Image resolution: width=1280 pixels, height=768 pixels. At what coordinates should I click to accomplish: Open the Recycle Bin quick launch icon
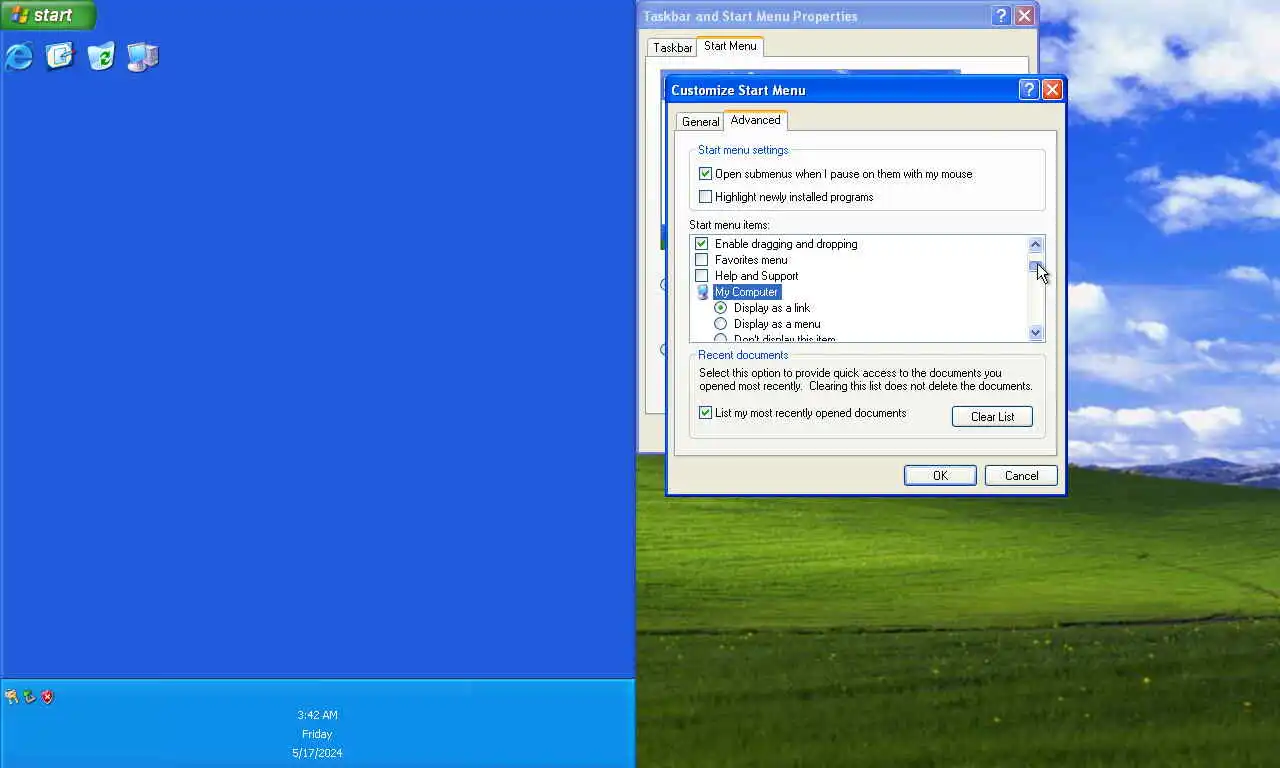tap(101, 56)
